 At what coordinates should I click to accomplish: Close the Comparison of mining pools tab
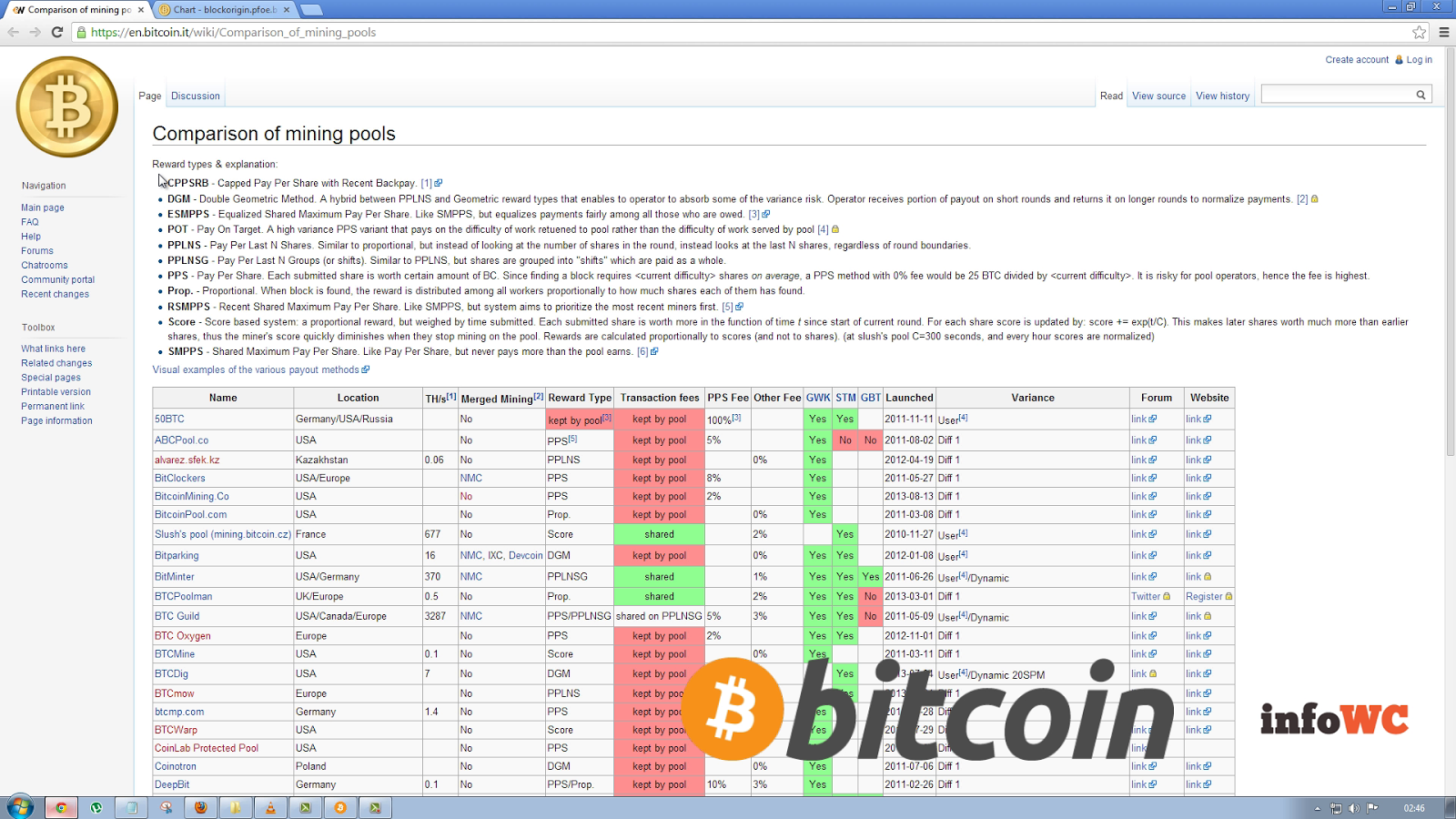point(141,10)
